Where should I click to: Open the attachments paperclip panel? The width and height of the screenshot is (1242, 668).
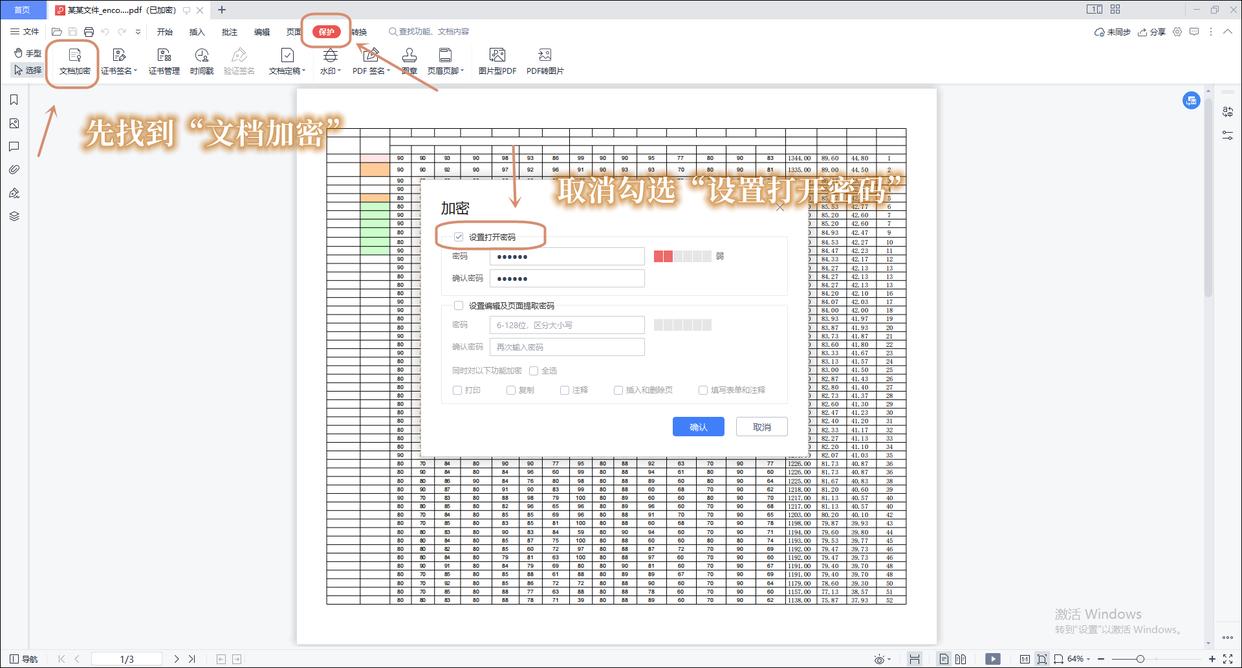point(14,169)
